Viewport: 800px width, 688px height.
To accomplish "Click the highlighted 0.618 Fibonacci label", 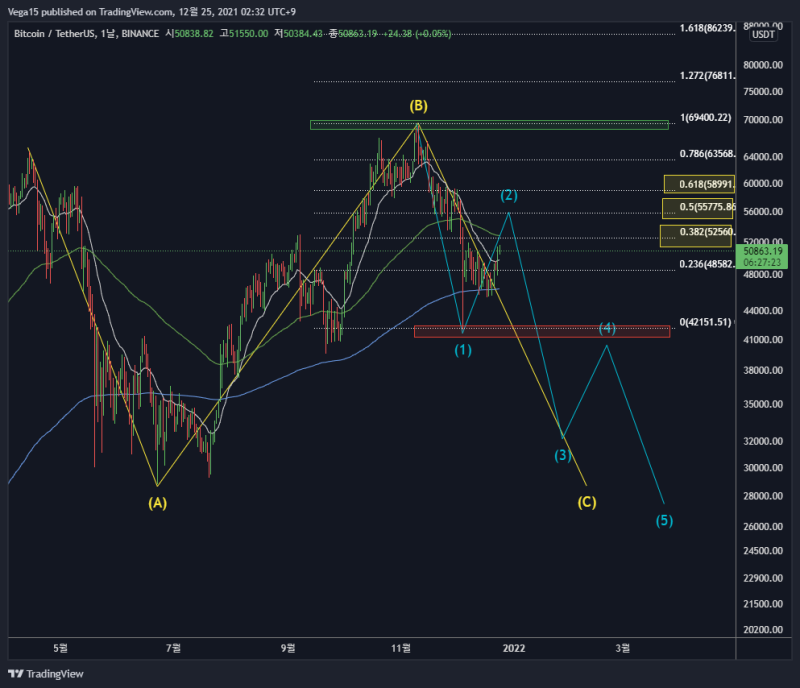I will click(699, 184).
